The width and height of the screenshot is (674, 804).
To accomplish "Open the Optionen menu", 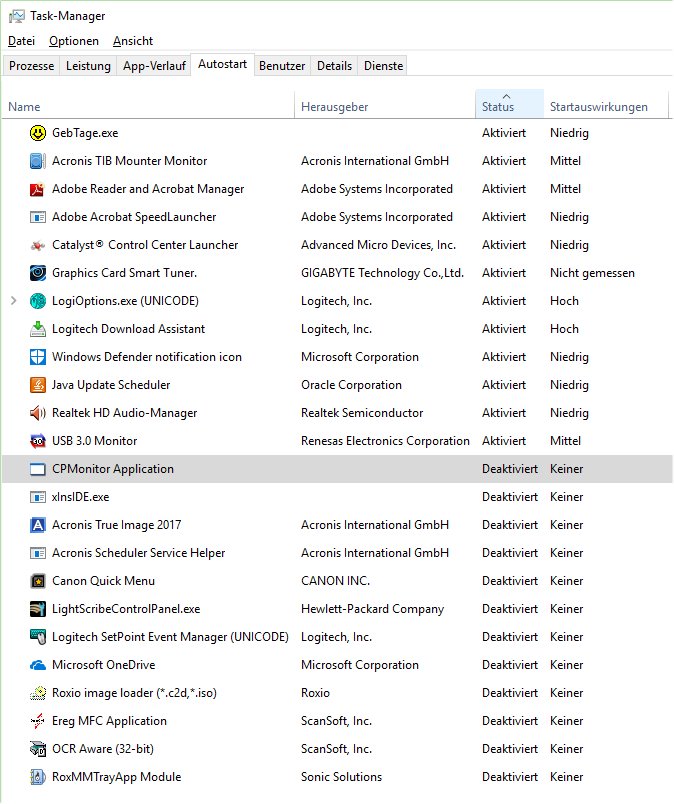I will click(x=74, y=41).
